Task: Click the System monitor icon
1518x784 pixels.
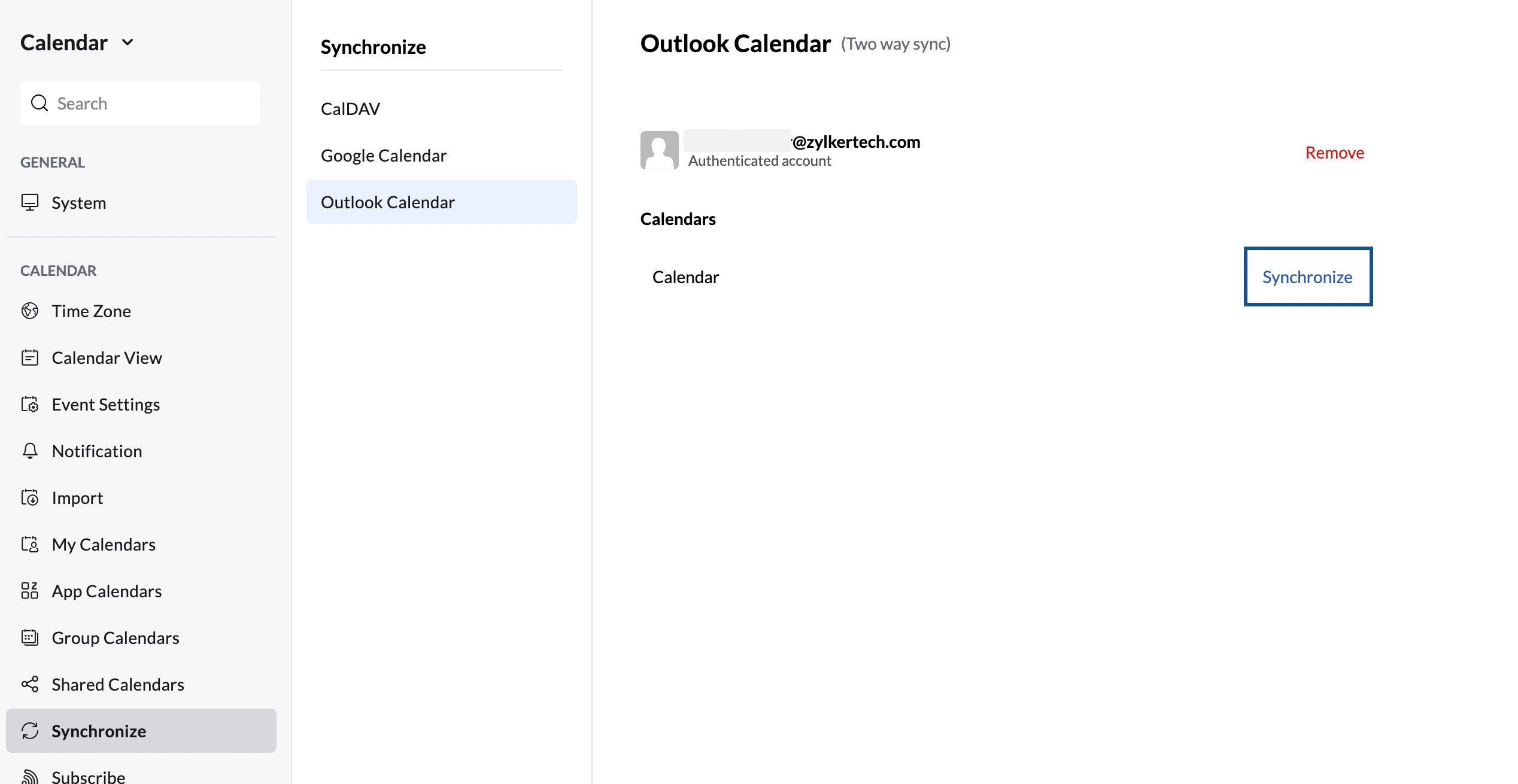Action: click(x=30, y=202)
